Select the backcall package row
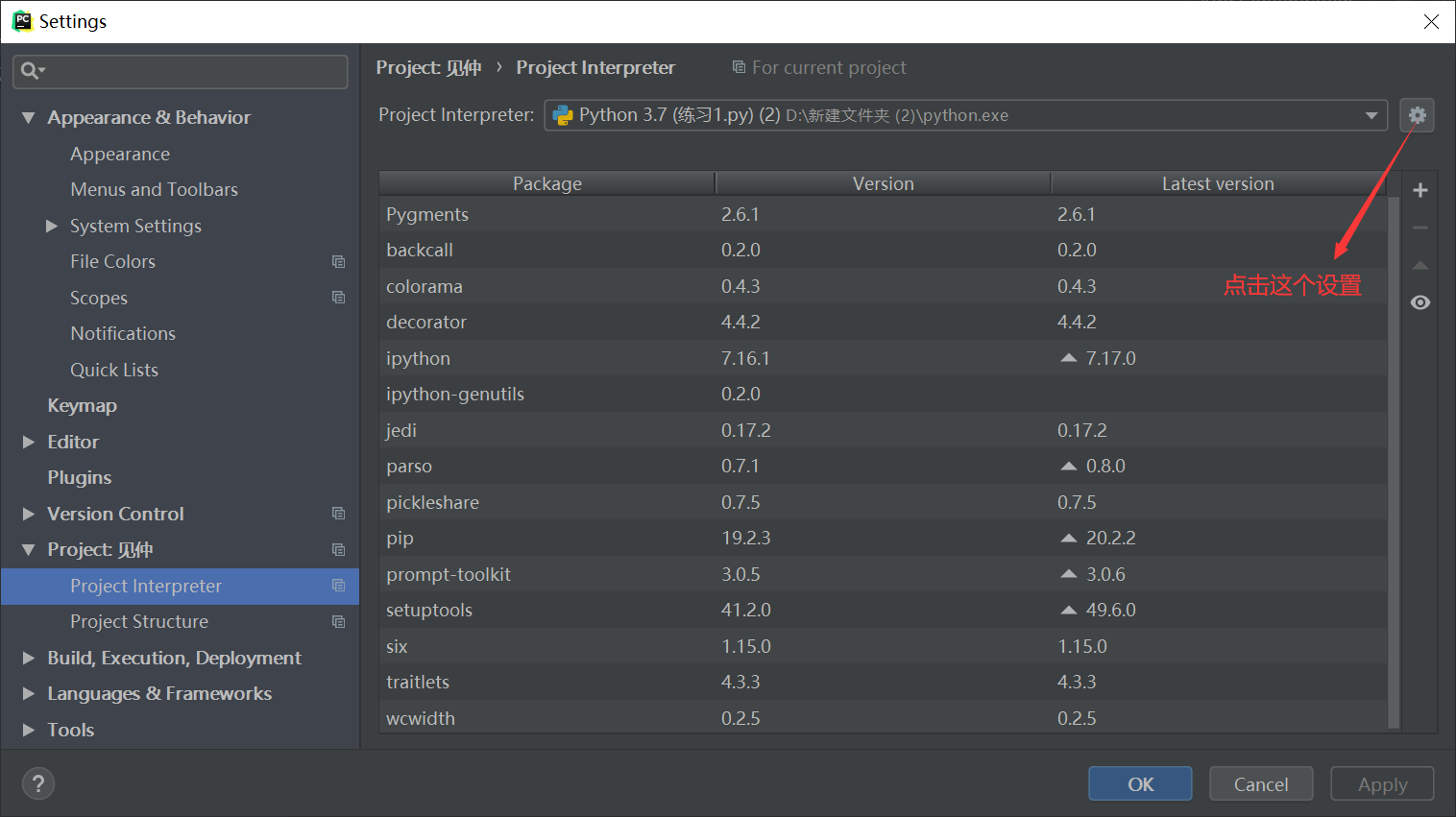This screenshot has width=1456, height=817. [x=884, y=250]
